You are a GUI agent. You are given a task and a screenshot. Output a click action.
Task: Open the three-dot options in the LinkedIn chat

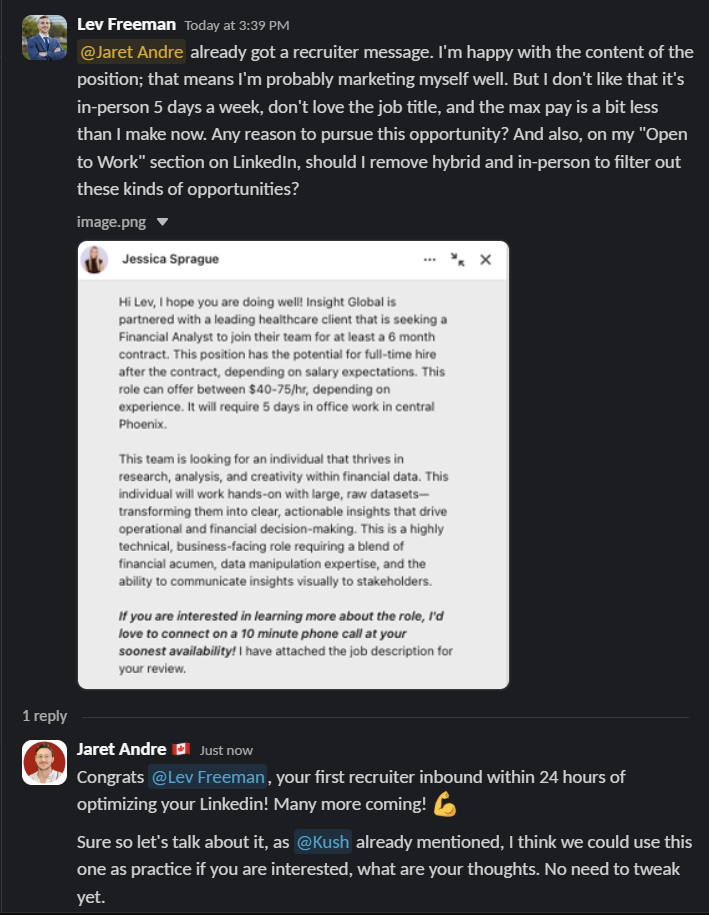point(429,260)
